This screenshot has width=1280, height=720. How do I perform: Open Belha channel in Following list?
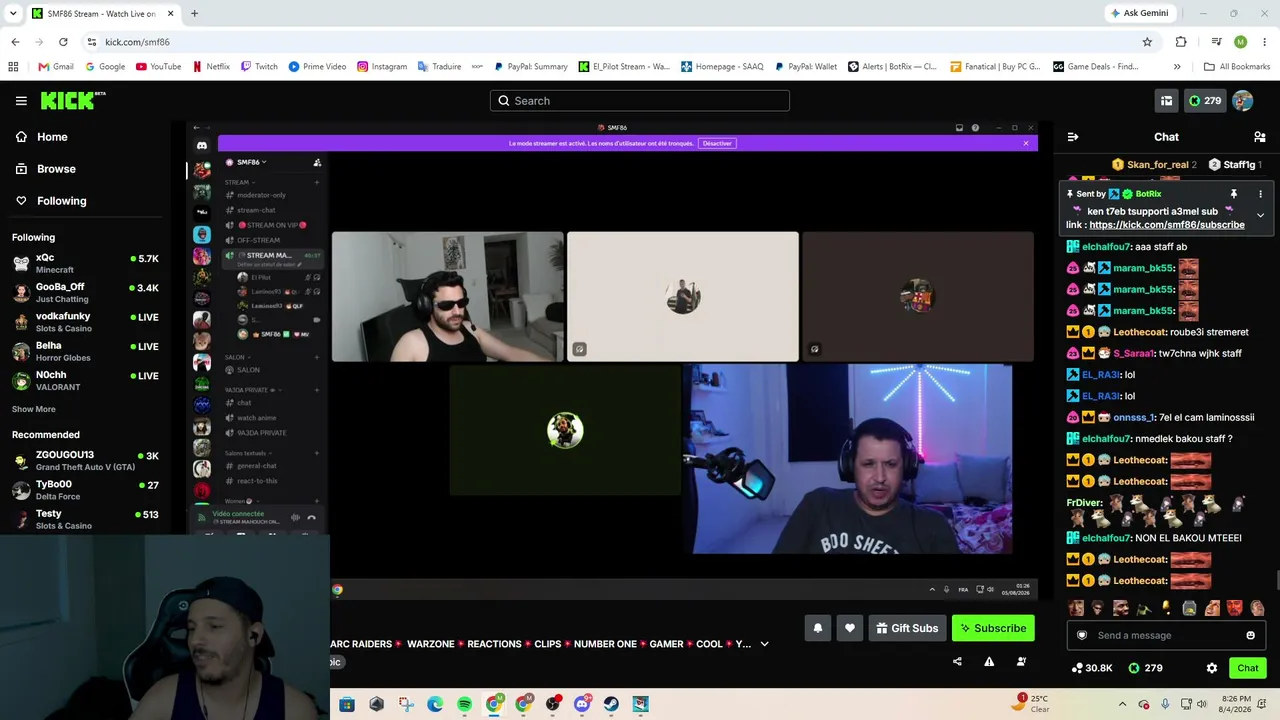point(85,351)
